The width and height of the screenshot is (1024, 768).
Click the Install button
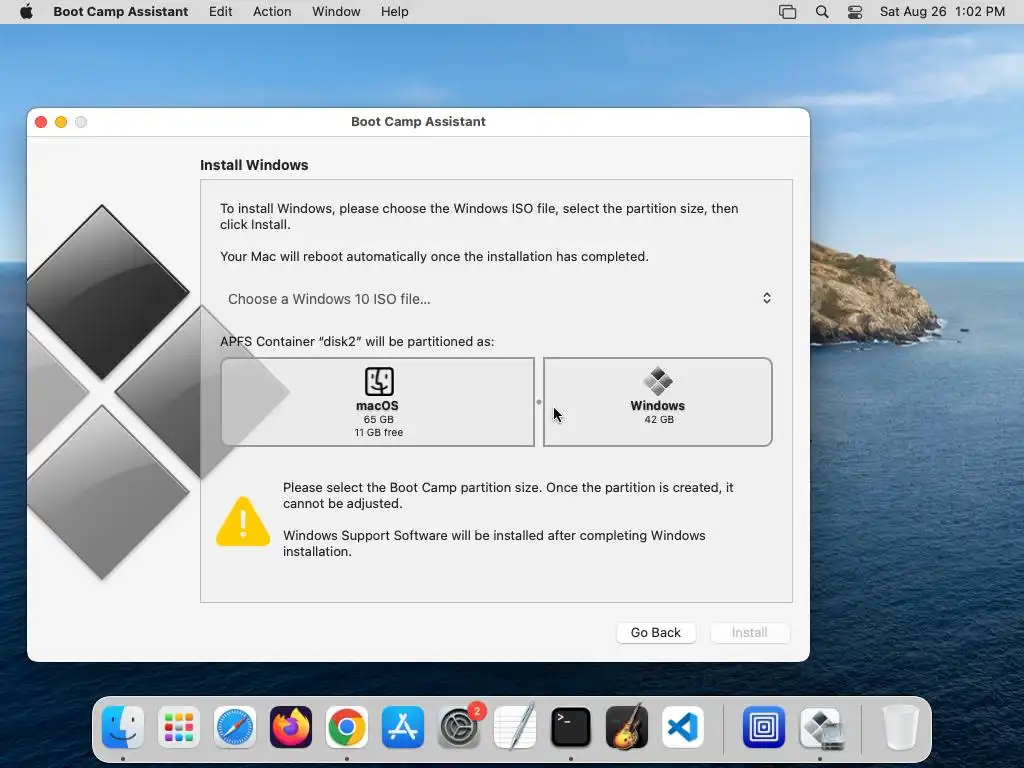click(x=750, y=632)
